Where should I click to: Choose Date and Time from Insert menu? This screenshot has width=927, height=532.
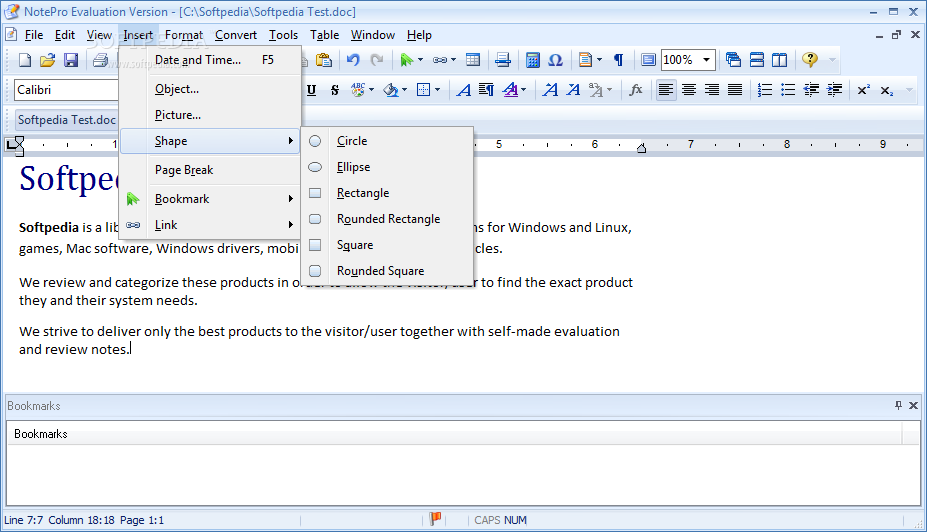point(210,60)
